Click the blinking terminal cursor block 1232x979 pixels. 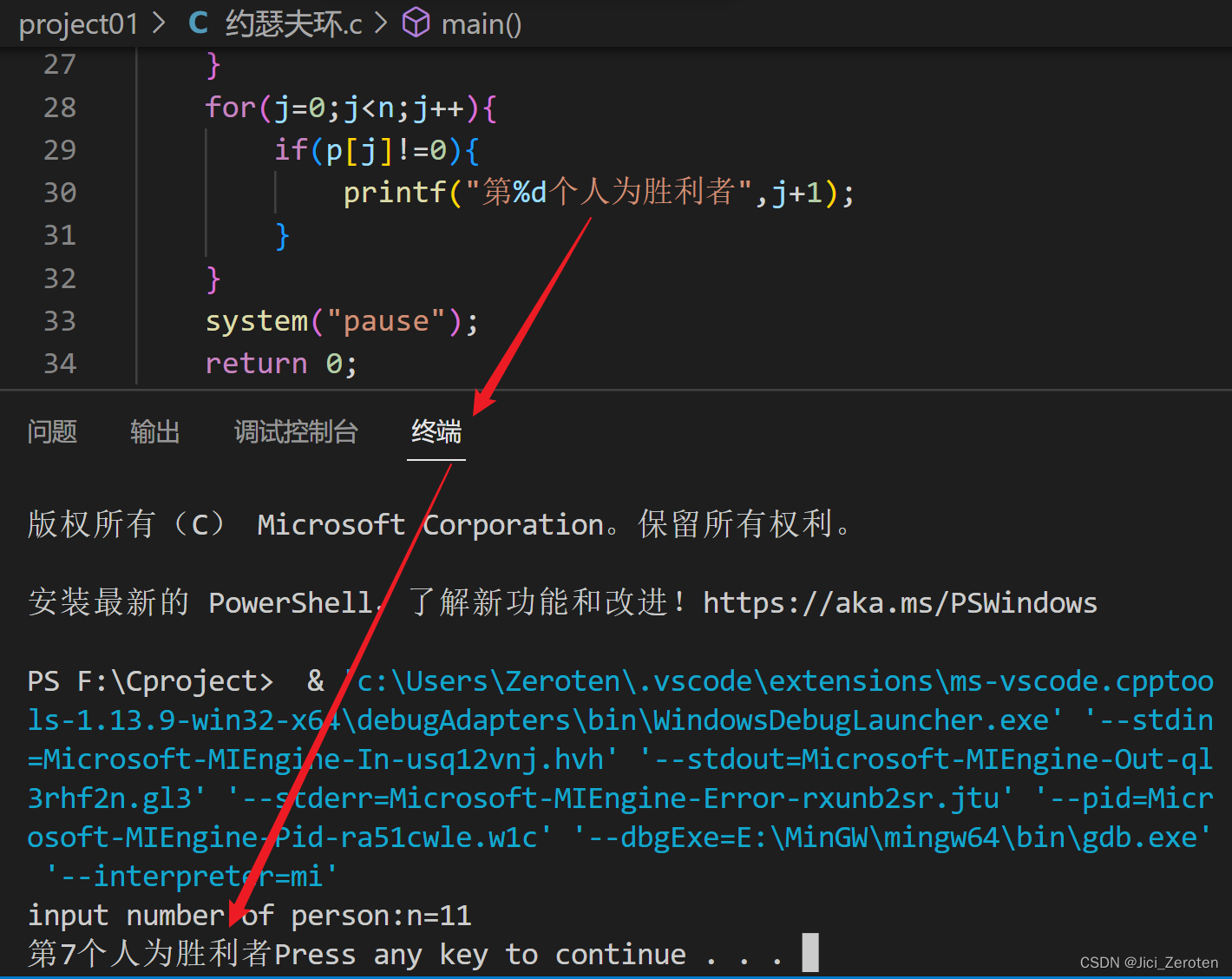pyautogui.click(x=810, y=952)
